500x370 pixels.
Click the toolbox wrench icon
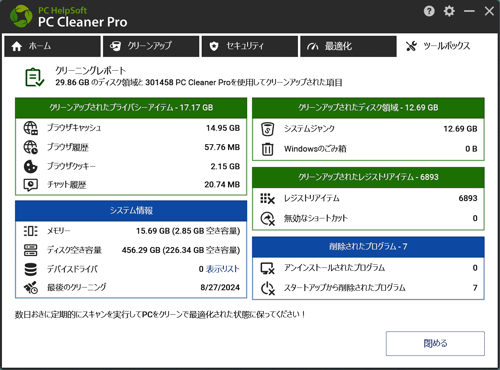(411, 46)
